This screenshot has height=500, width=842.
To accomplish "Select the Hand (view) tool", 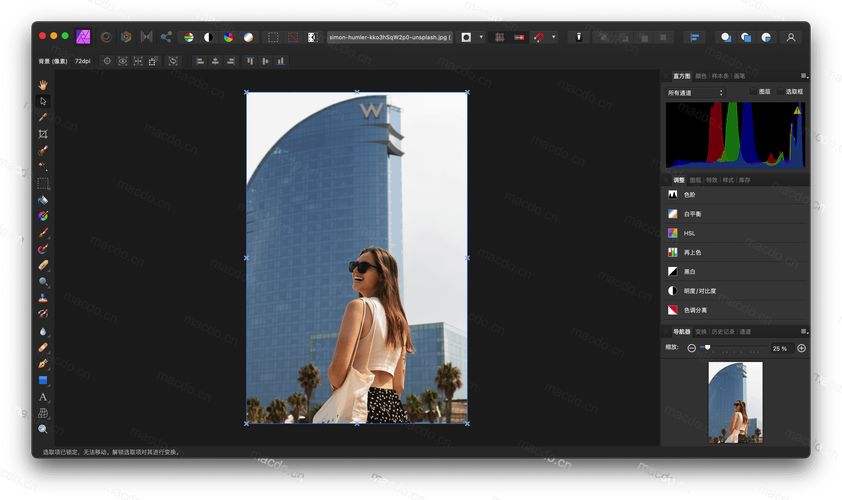I will pyautogui.click(x=43, y=85).
